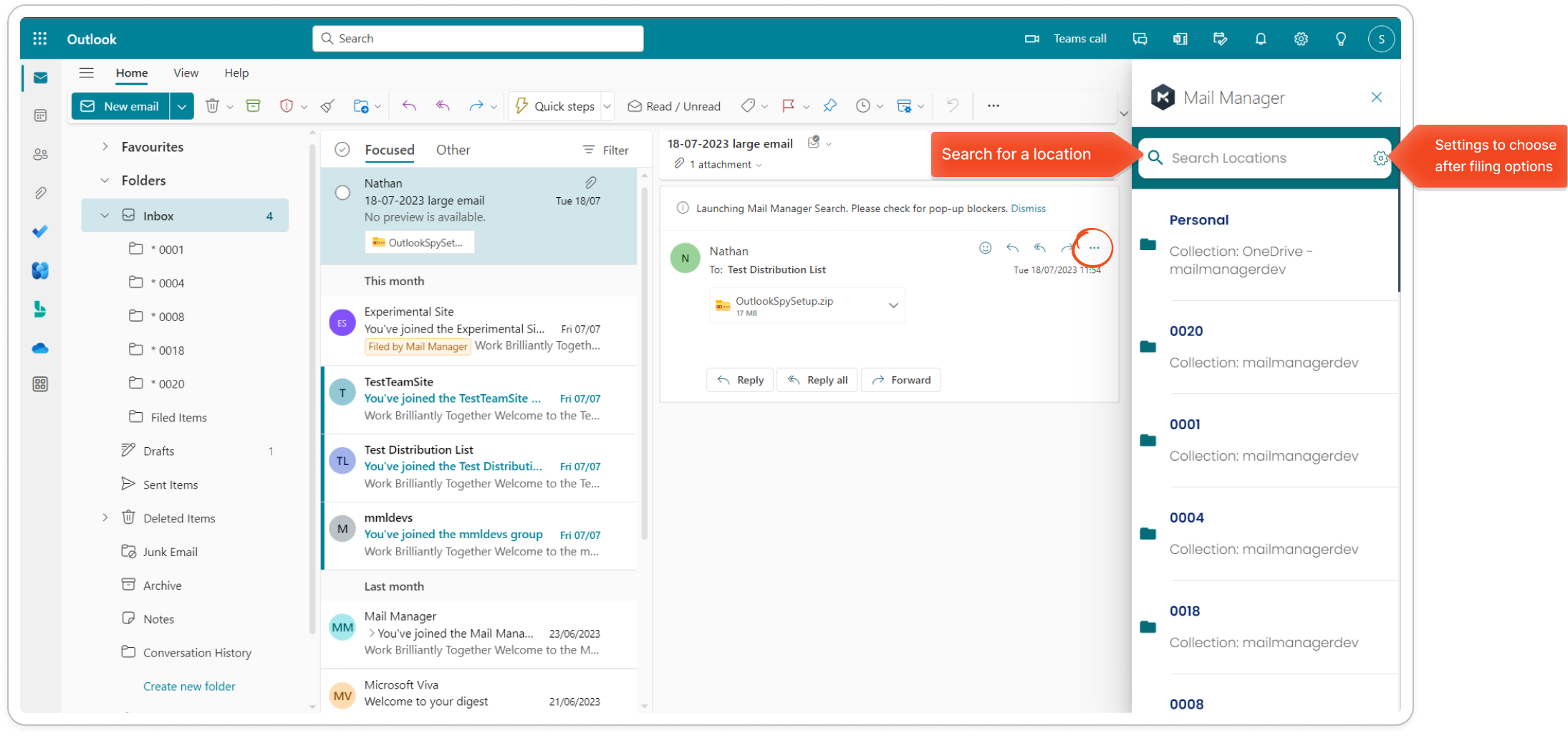Click the Flag icon in ribbon

(x=788, y=106)
